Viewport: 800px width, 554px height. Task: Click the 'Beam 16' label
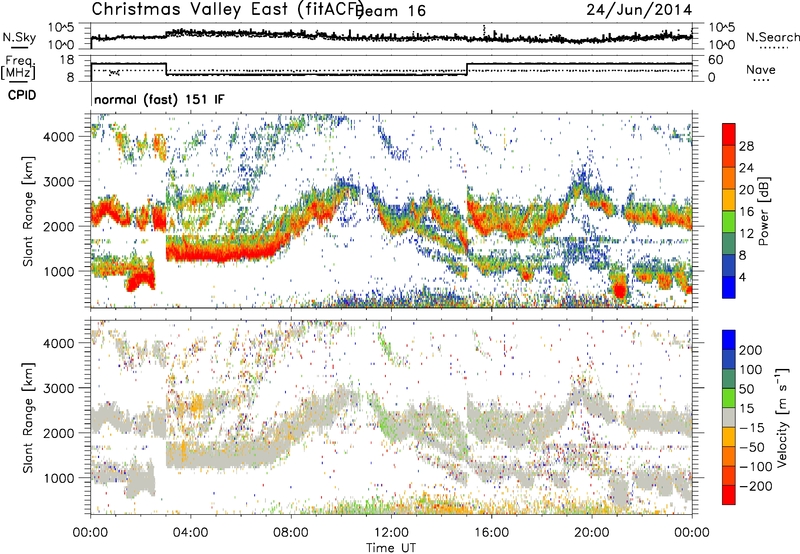pos(390,11)
